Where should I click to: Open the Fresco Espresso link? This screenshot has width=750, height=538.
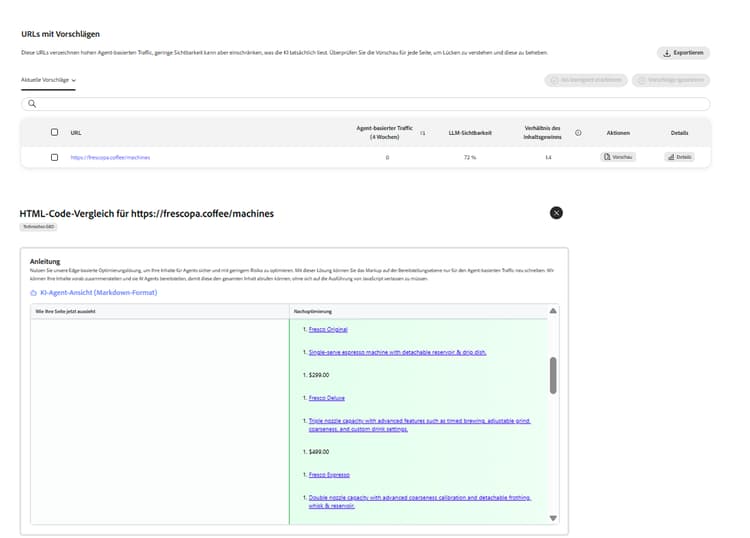click(x=329, y=475)
